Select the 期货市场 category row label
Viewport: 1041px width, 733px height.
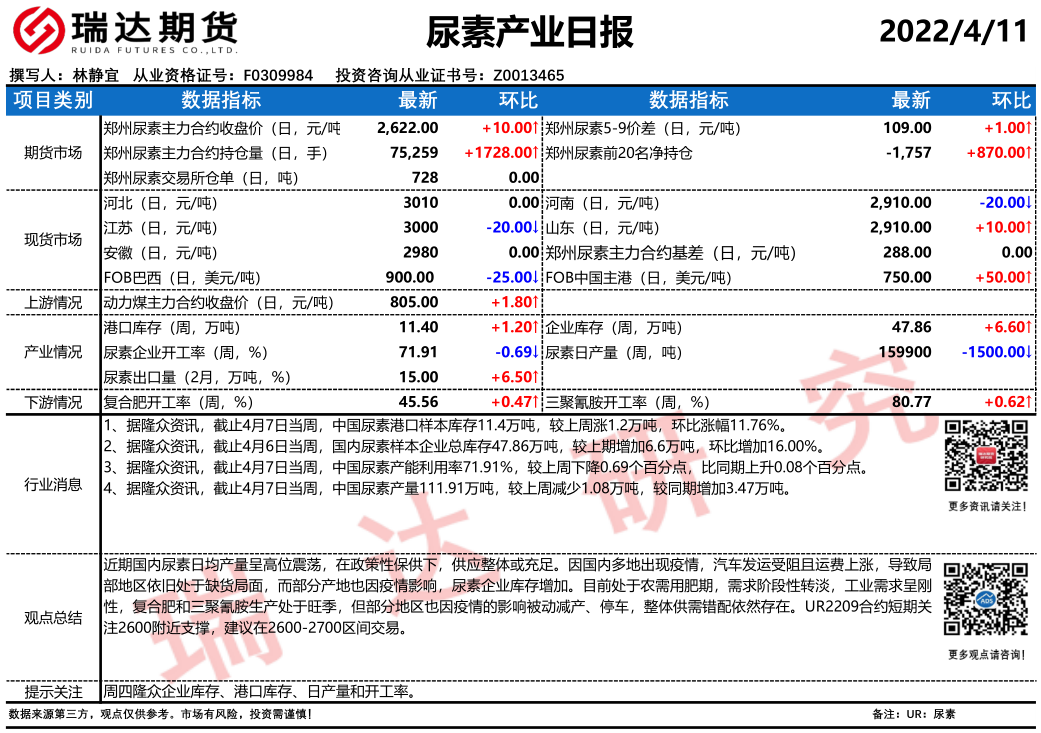click(x=52, y=153)
